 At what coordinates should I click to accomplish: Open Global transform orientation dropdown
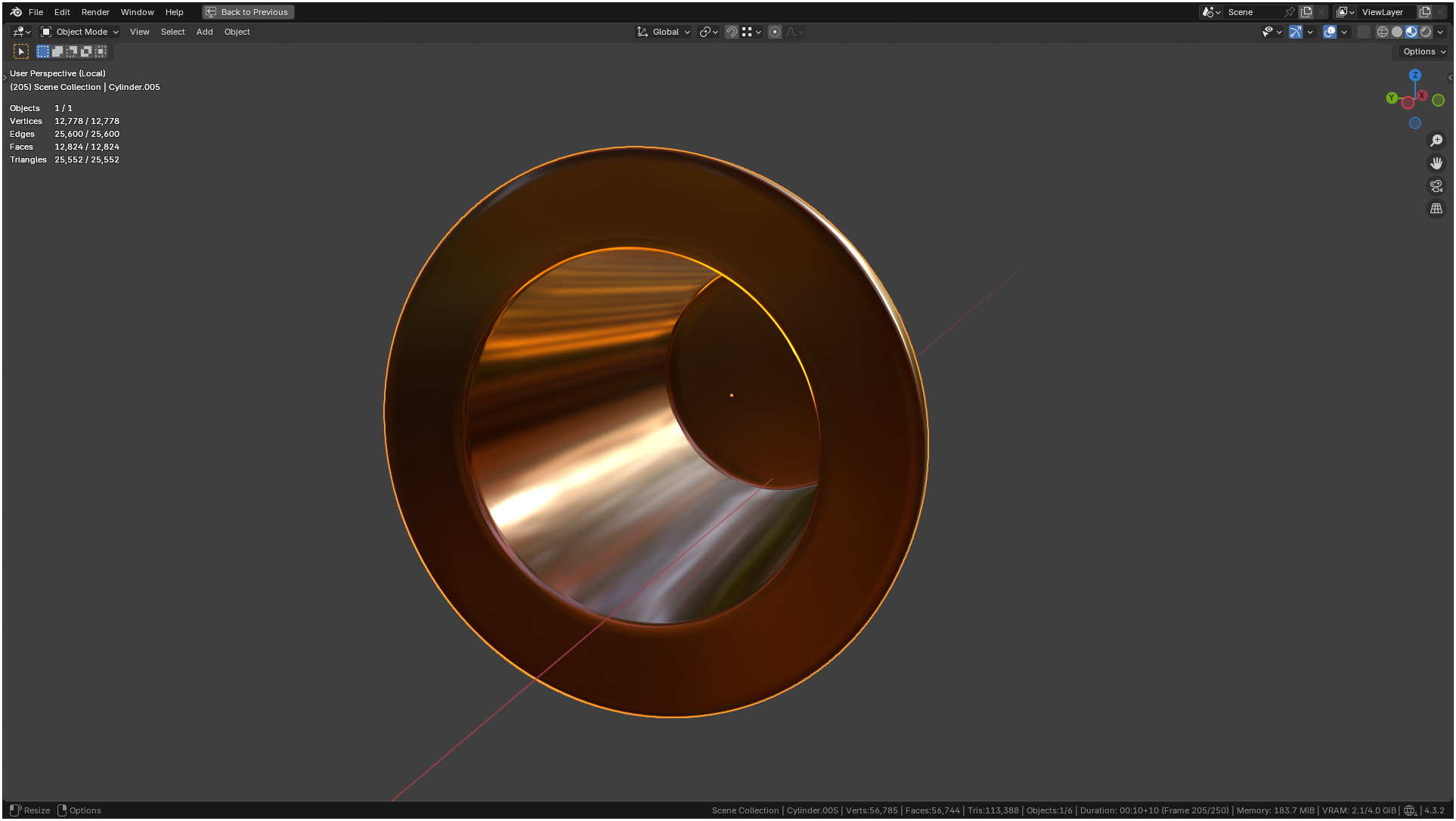click(x=664, y=32)
